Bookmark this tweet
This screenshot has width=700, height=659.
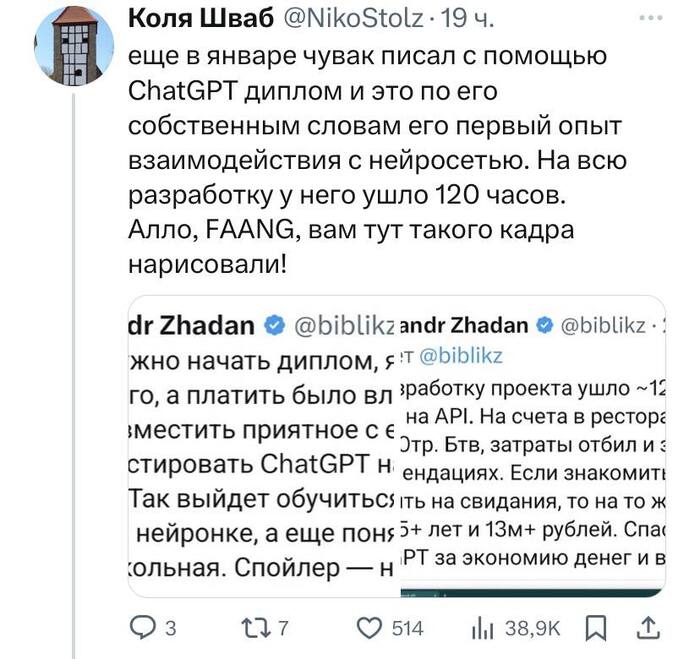point(597,628)
